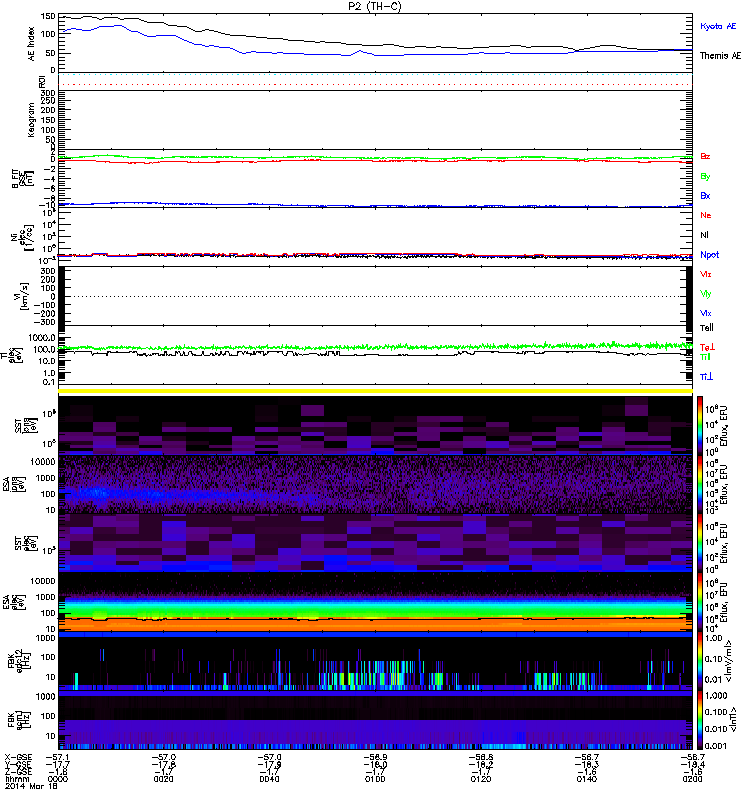The image size is (750, 800).
Task: Click the red Bz legend label
Action: pos(705,156)
